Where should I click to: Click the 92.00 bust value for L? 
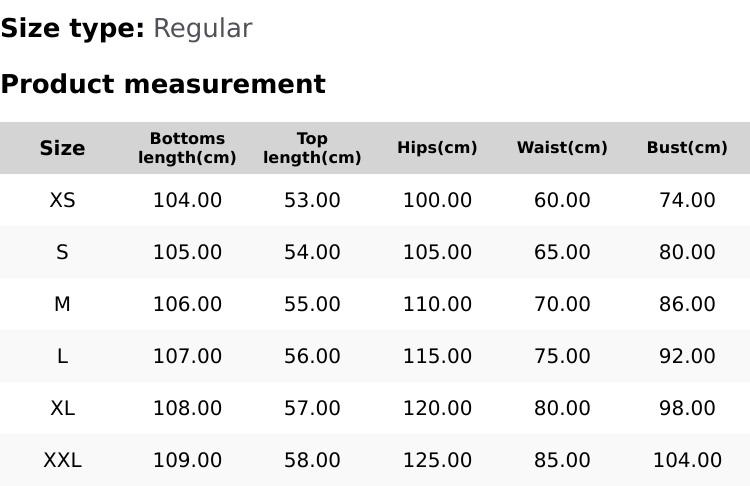coord(687,356)
